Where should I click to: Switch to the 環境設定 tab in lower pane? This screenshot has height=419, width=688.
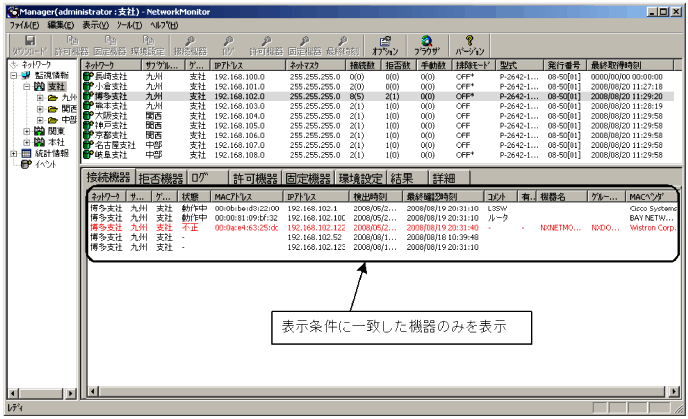point(360,179)
